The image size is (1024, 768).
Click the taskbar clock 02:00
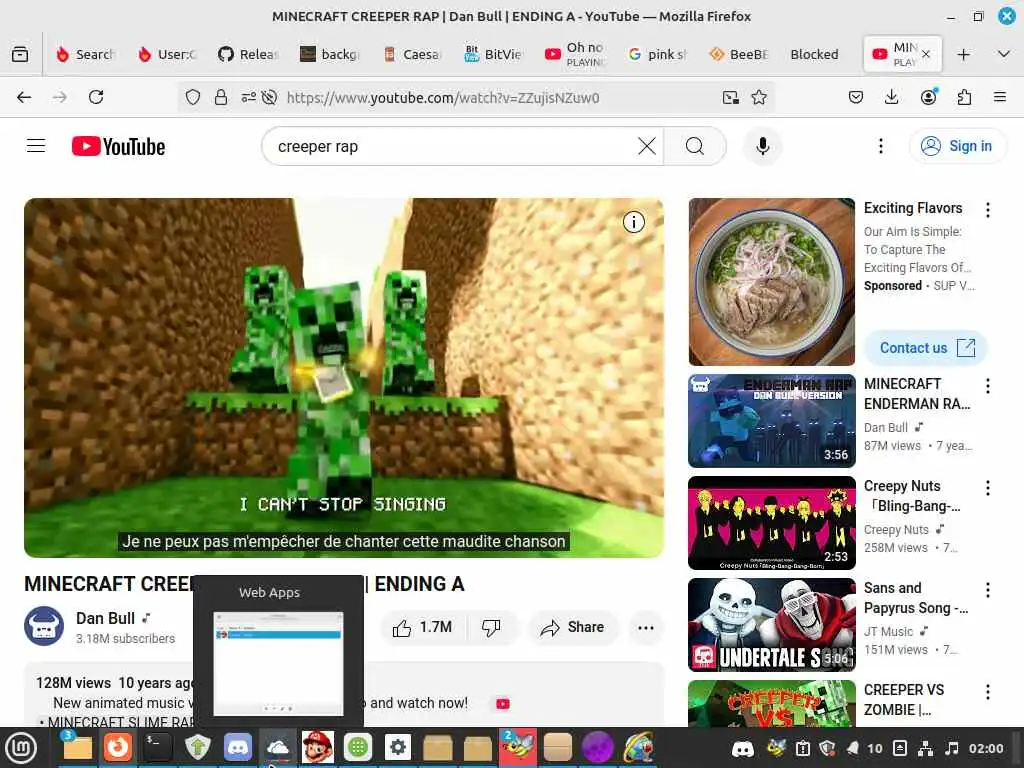(985, 748)
